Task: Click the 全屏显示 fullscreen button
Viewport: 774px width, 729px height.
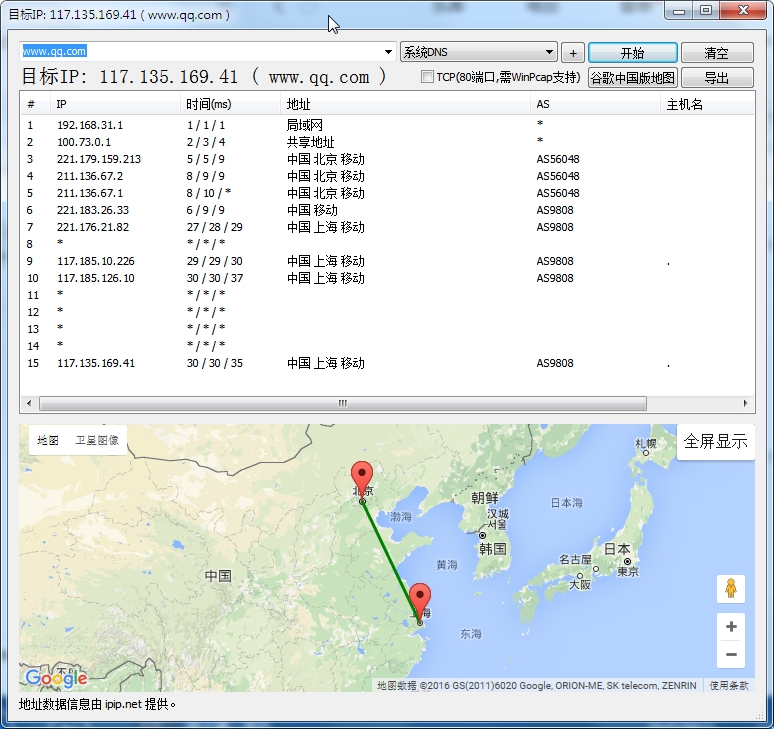Action: point(715,441)
